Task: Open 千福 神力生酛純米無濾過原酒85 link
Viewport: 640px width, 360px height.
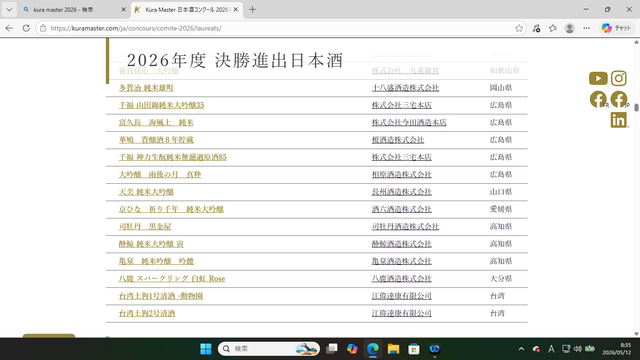Action: click(x=172, y=157)
